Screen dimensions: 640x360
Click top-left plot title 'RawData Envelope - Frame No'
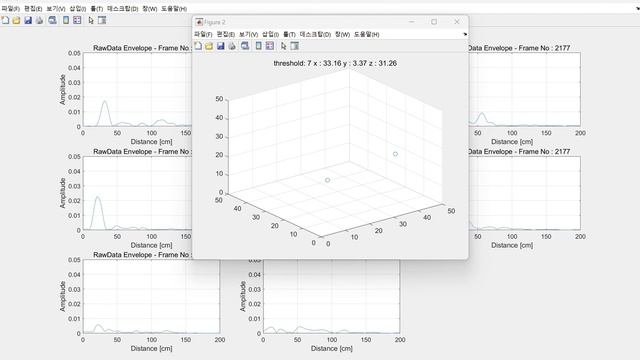tap(141, 48)
